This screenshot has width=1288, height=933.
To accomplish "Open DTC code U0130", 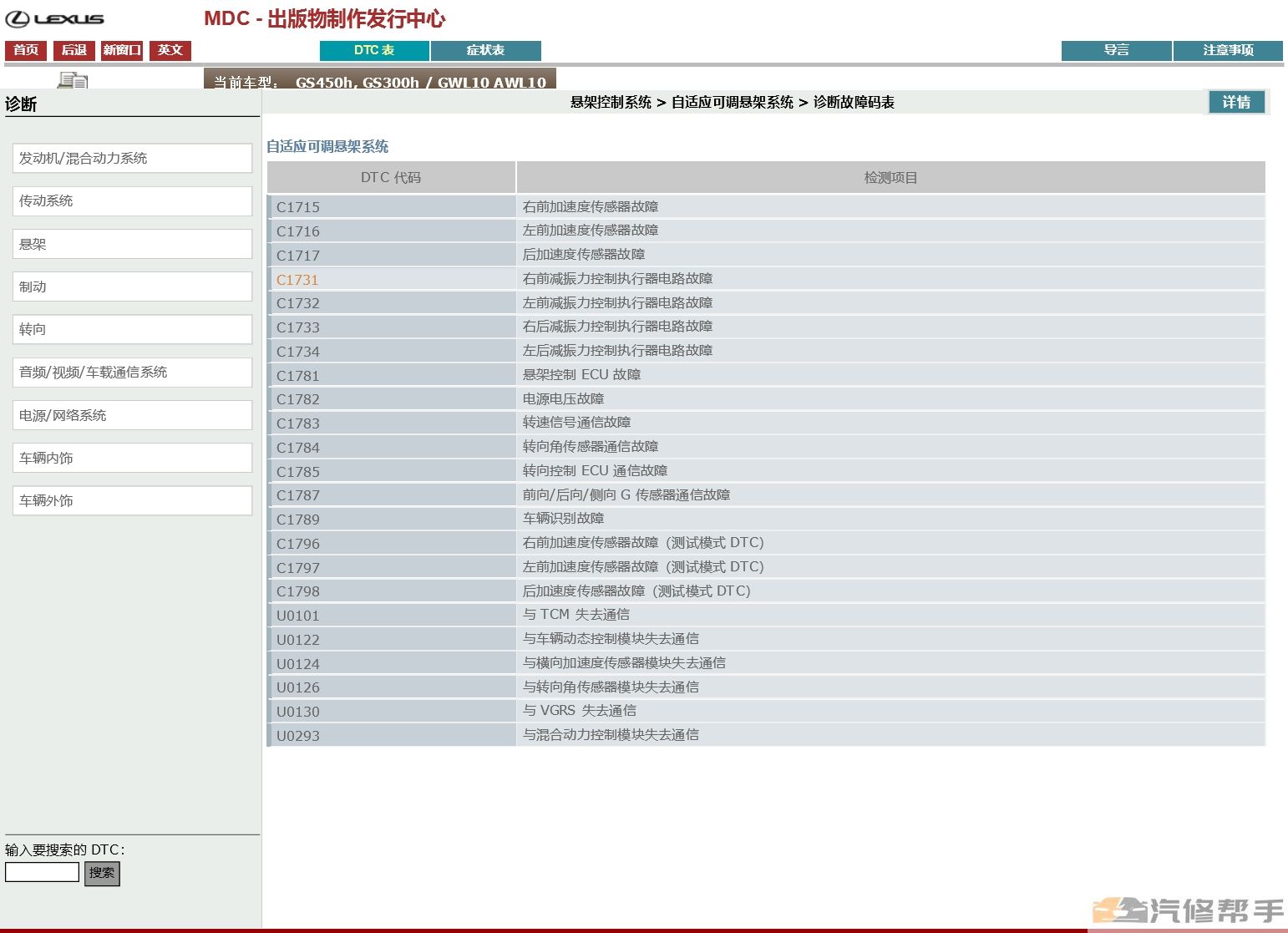I will click(x=298, y=712).
